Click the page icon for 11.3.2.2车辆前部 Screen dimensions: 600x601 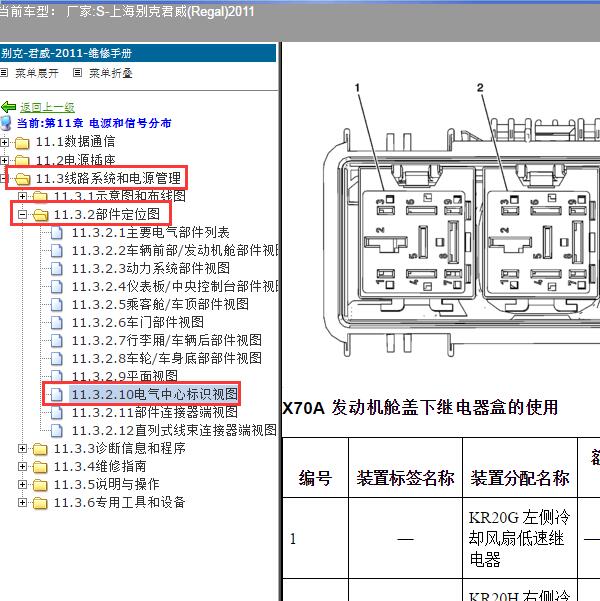coord(57,251)
